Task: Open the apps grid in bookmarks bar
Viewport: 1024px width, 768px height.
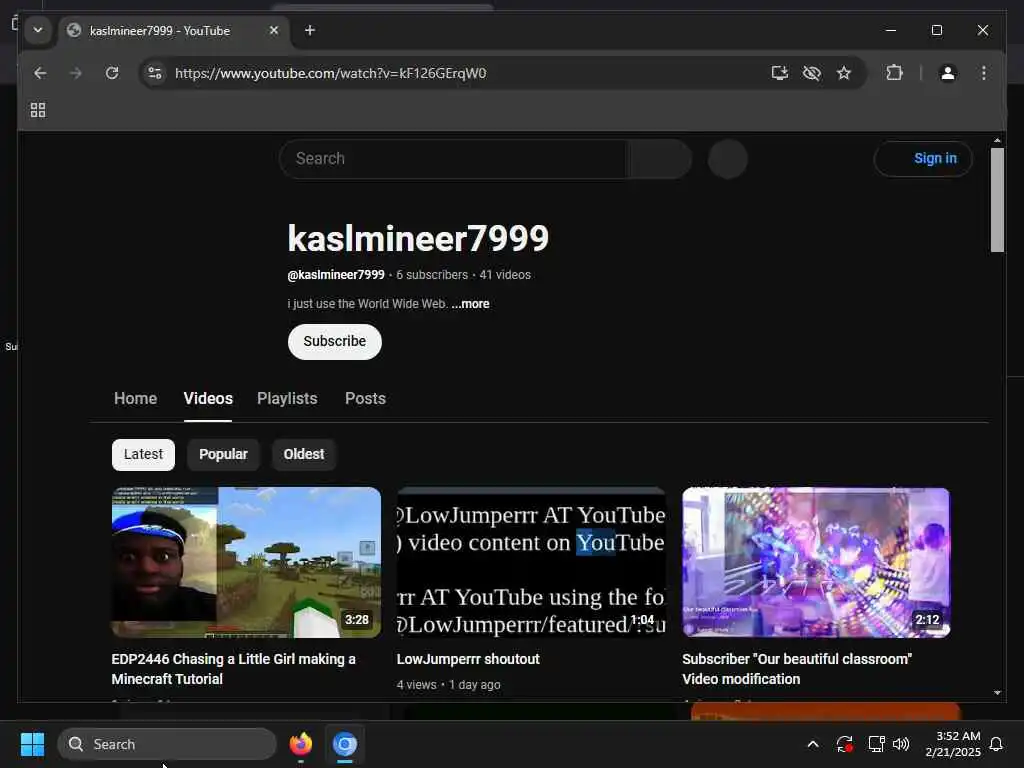Action: click(38, 110)
